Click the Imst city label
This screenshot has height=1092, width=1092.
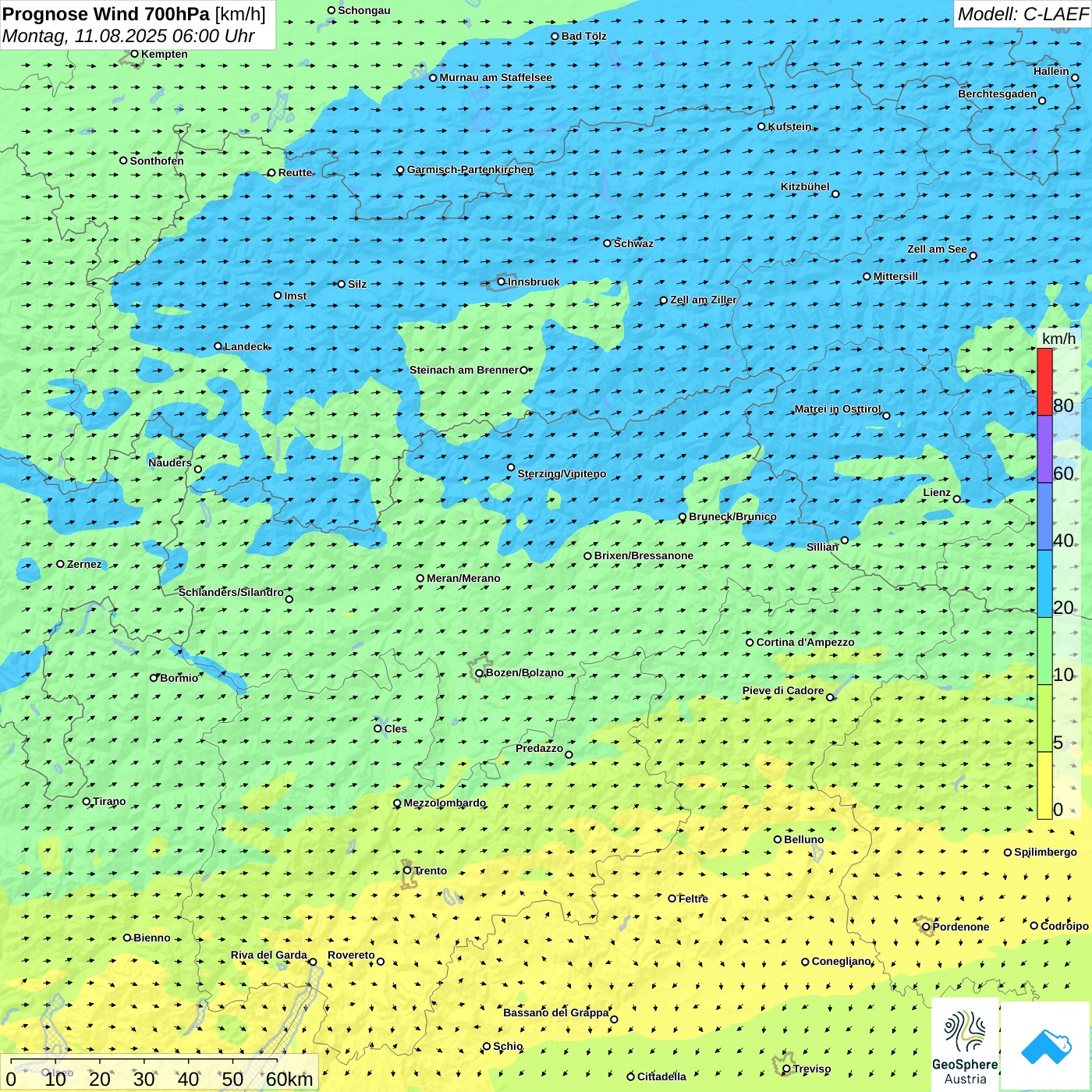coord(295,296)
